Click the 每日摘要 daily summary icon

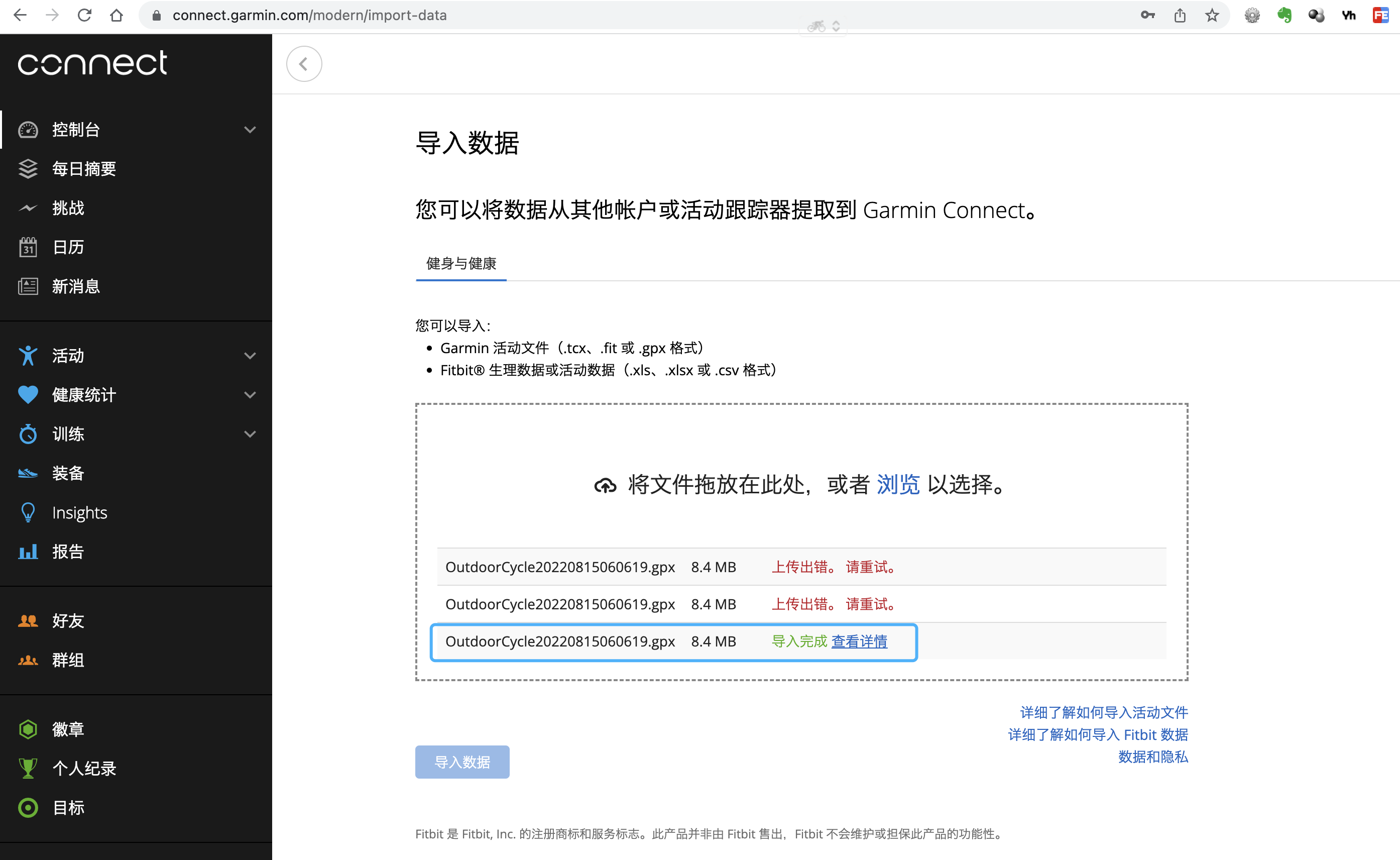[27, 168]
